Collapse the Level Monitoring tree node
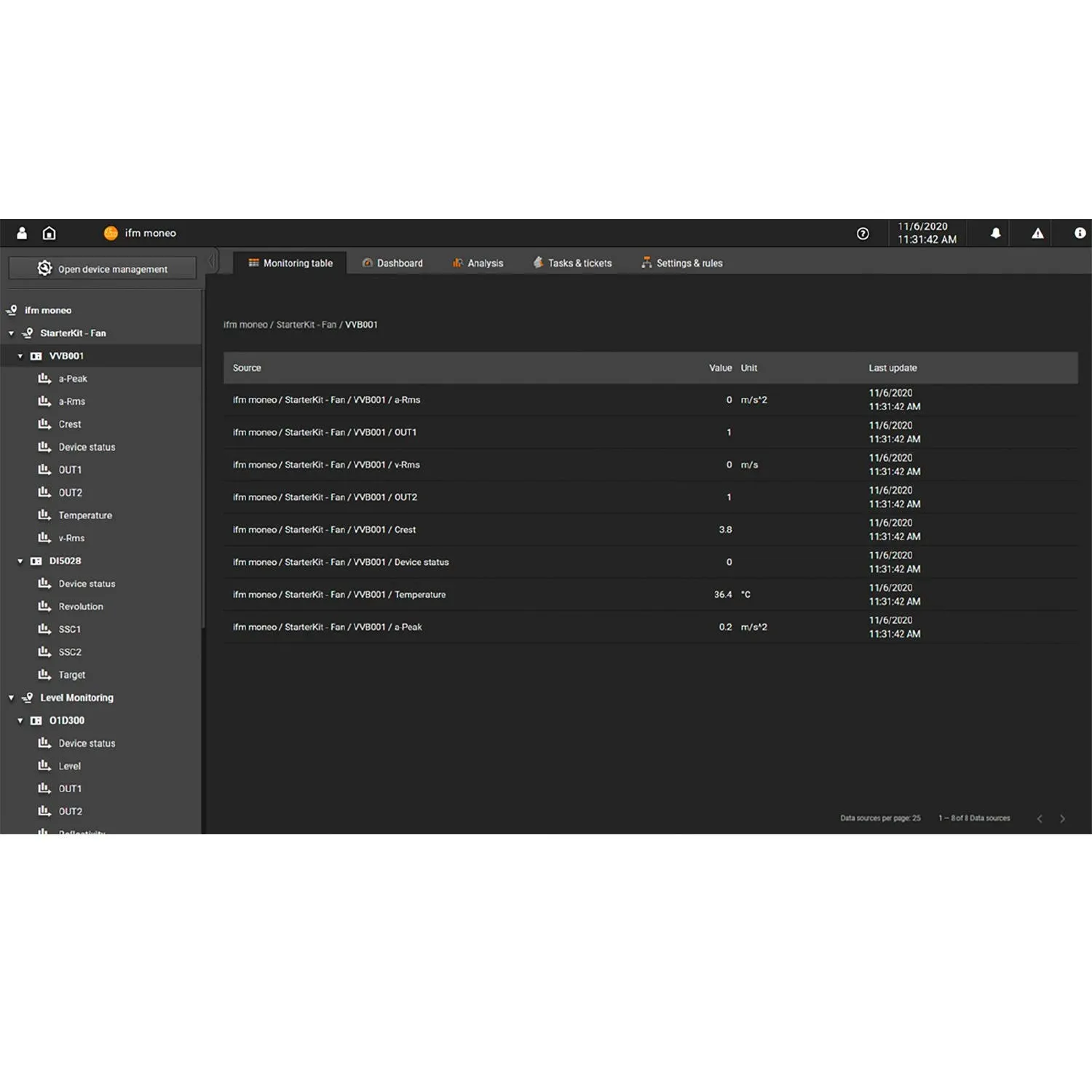 [x=12, y=698]
